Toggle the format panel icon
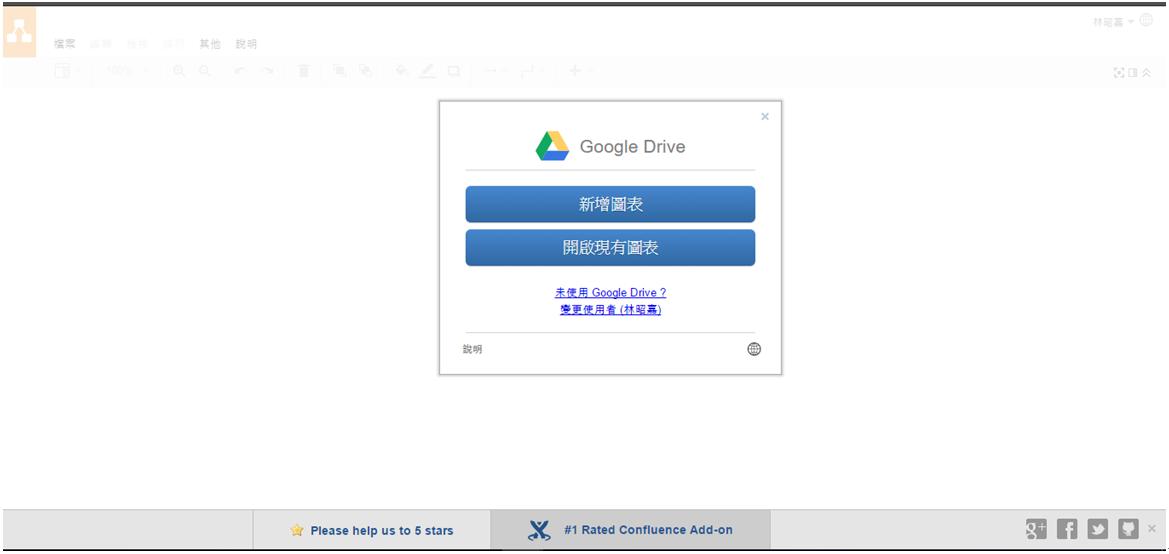This screenshot has height=554, width=1169. pos(1132,72)
